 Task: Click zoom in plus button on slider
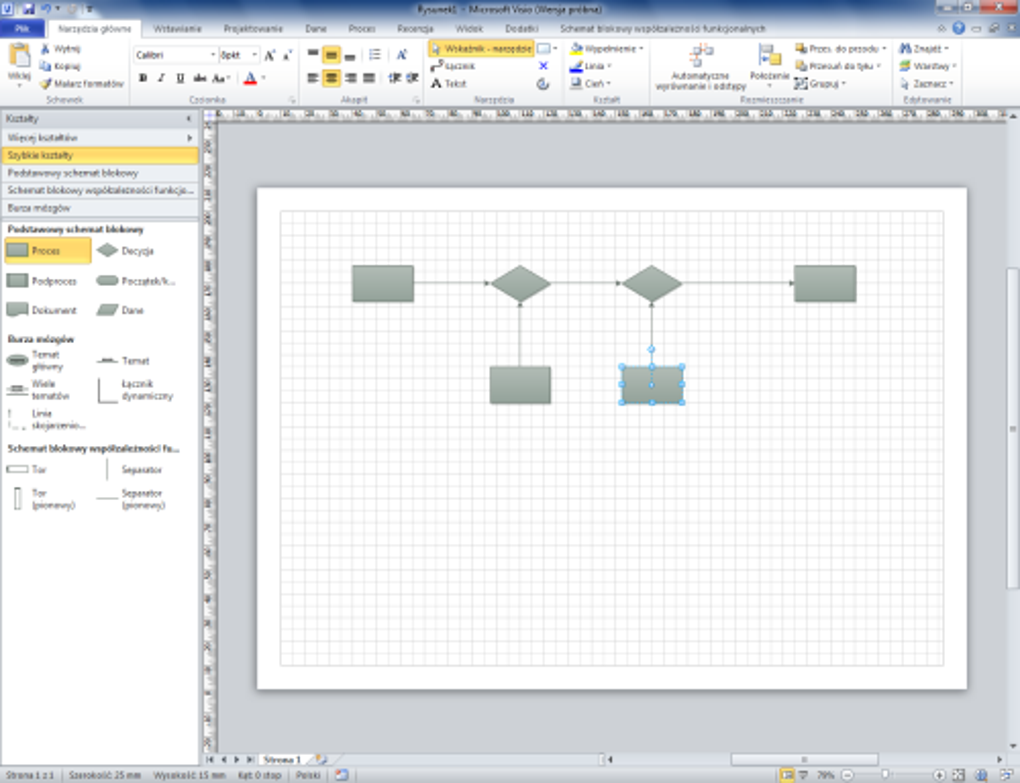(939, 775)
